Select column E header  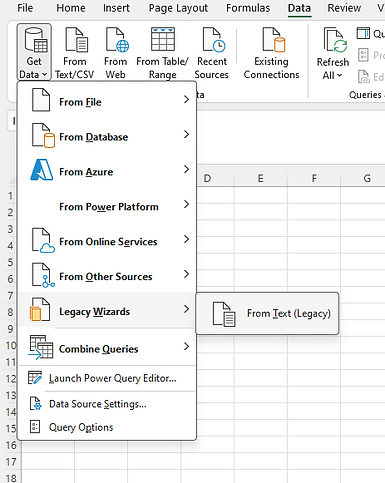[261, 178]
